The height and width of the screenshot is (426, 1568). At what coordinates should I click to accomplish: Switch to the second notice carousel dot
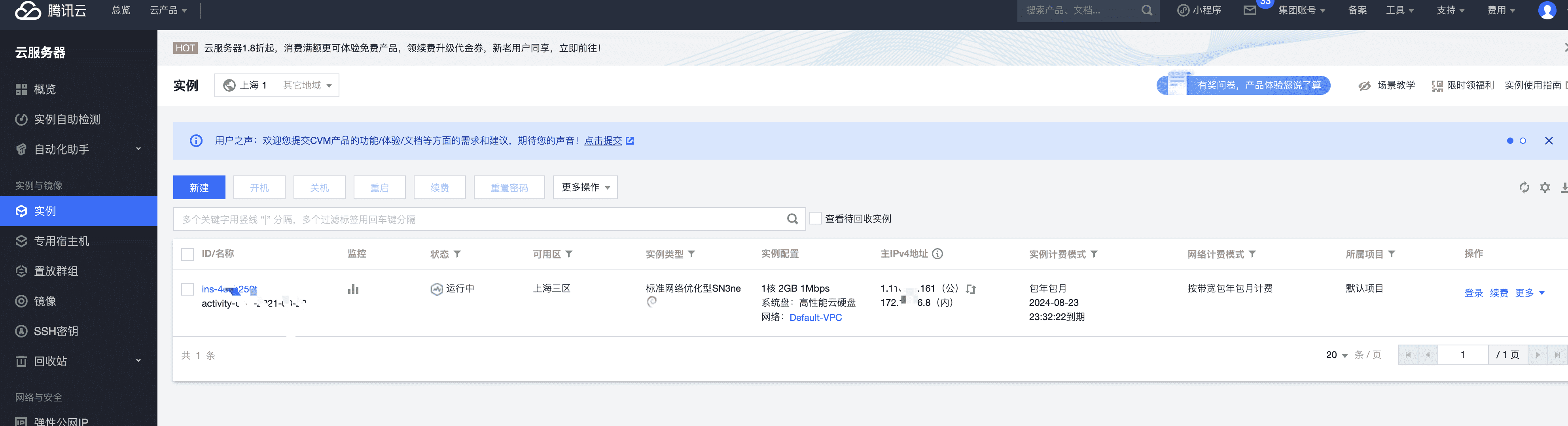point(1523,141)
